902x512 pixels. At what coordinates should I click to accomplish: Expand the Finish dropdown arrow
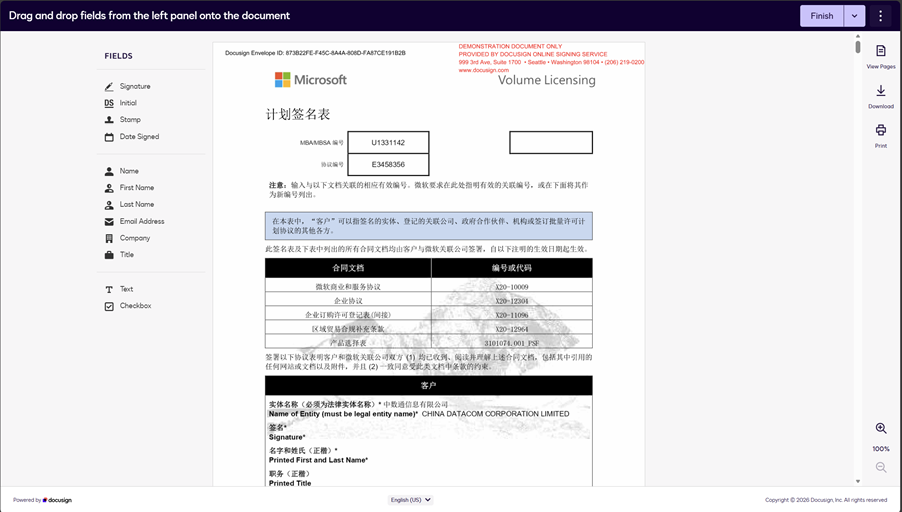[854, 16]
